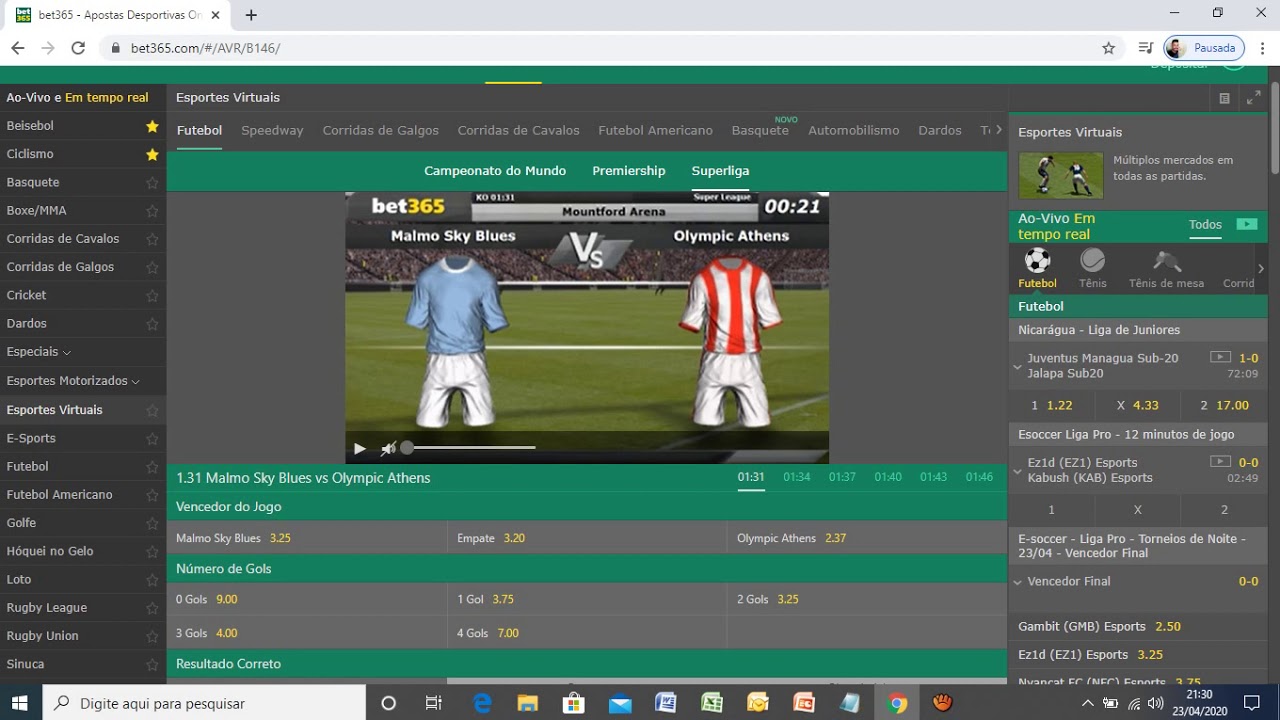The width and height of the screenshot is (1280, 720).
Task: Toggle live streaming filter icon
Action: [1247, 225]
